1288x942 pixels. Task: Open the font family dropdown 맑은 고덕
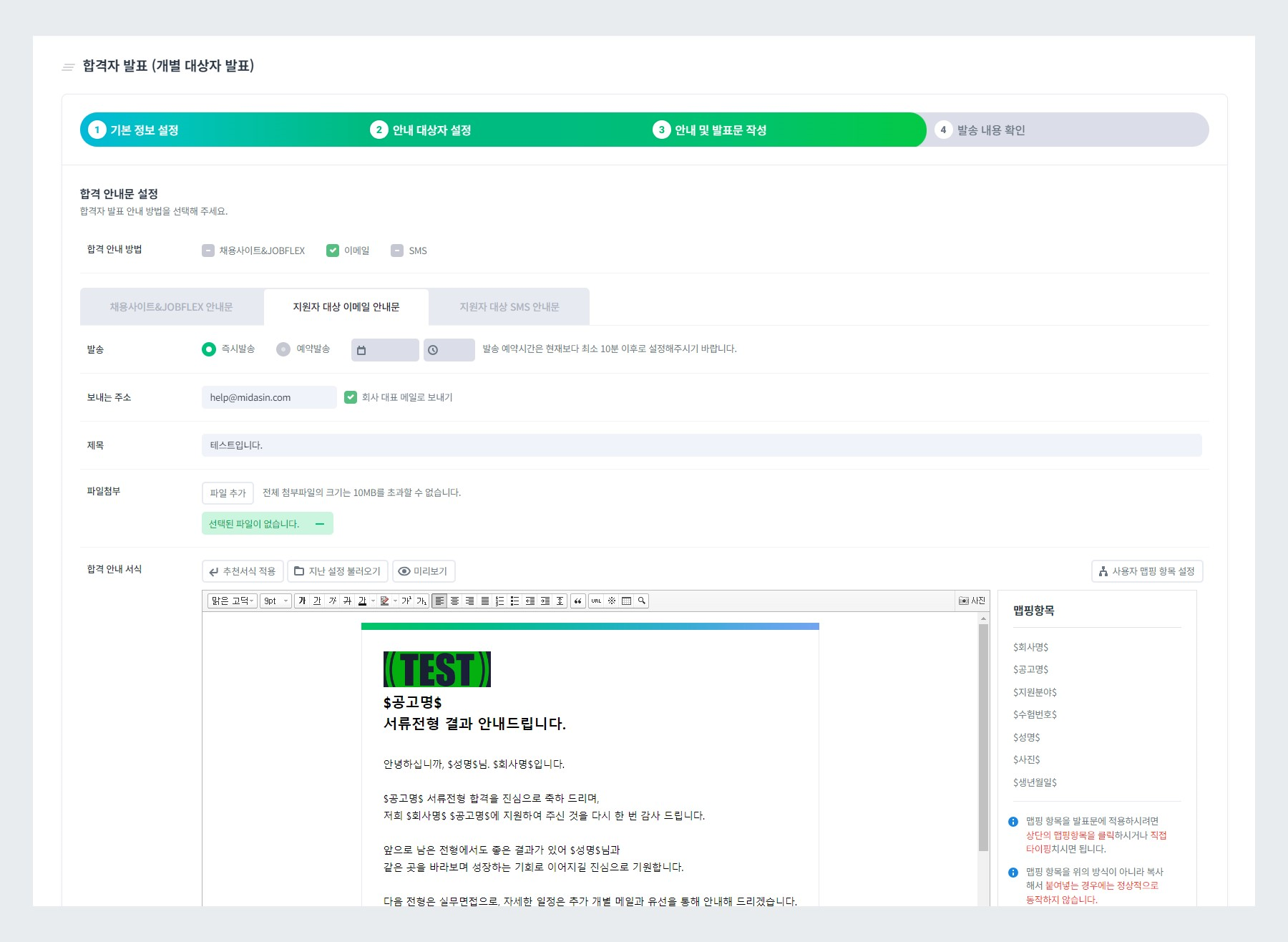tap(232, 601)
